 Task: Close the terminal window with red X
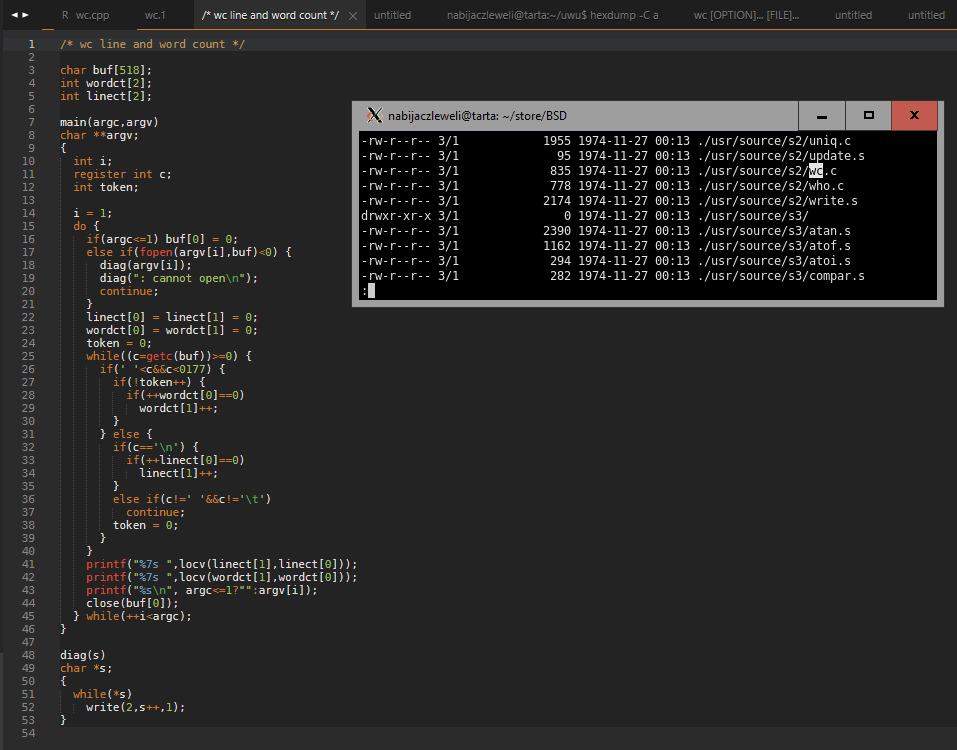(x=914, y=116)
